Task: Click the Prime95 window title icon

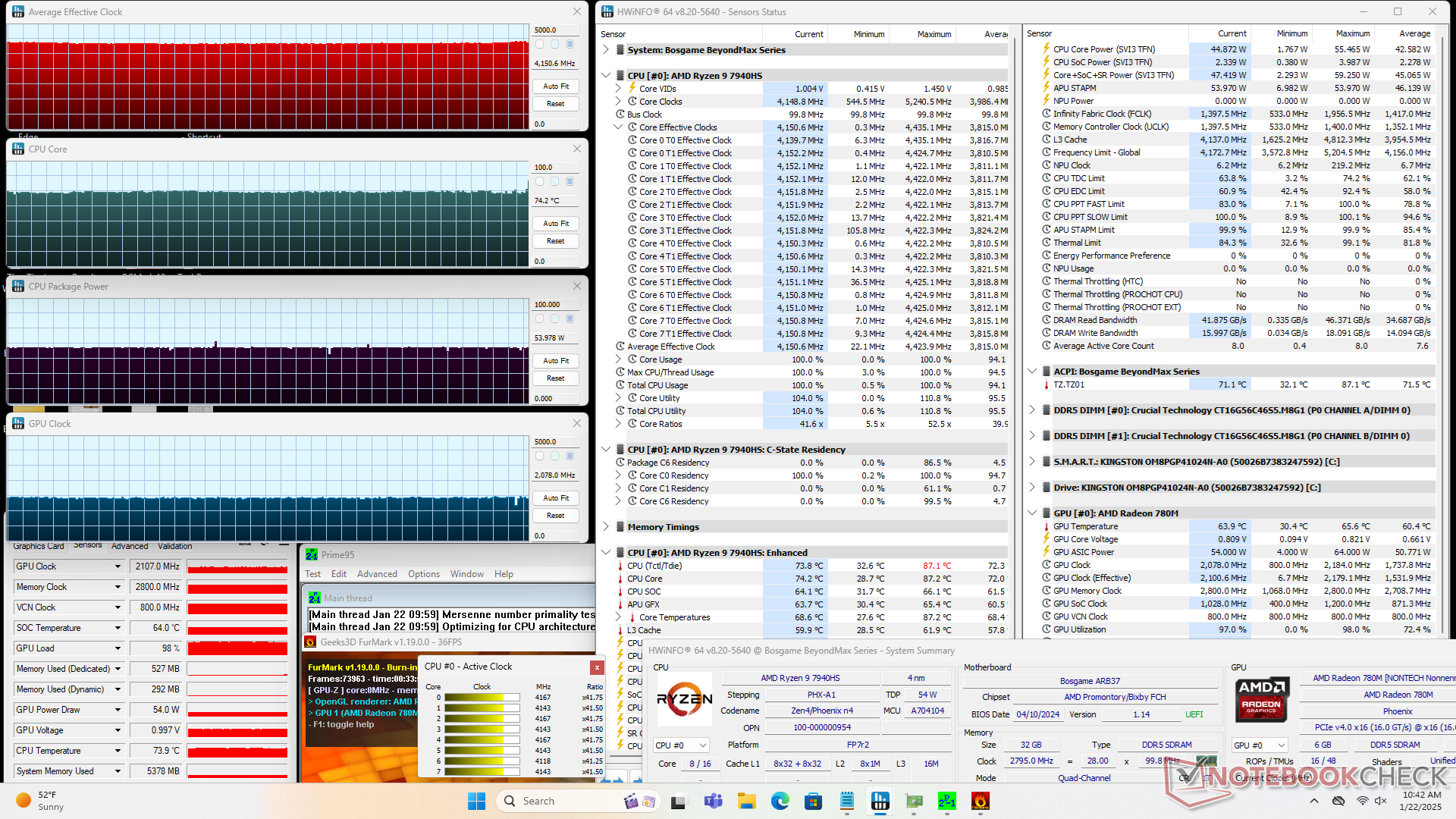Action: point(312,555)
